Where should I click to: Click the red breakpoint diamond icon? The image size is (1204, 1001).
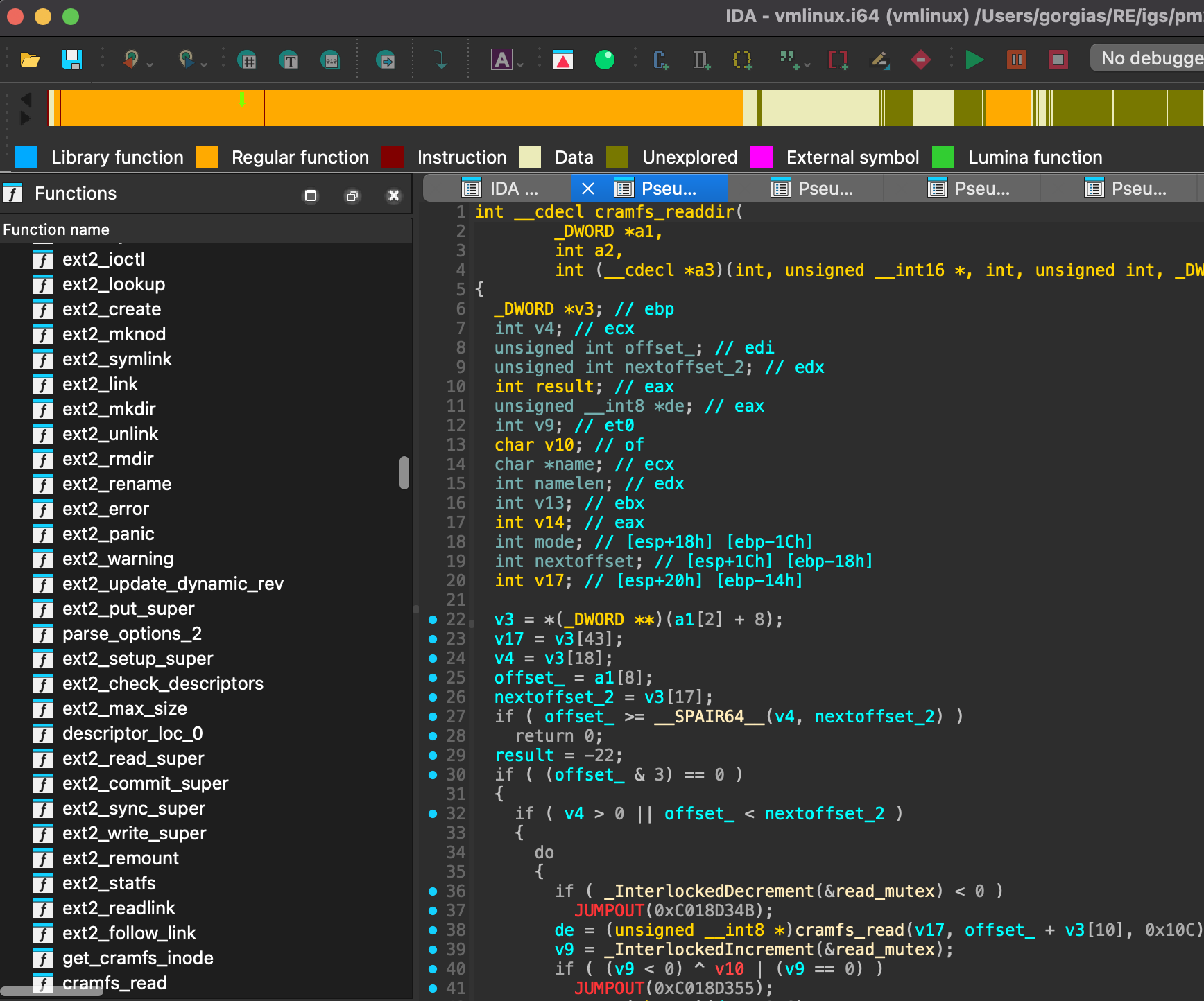pyautogui.click(x=920, y=60)
